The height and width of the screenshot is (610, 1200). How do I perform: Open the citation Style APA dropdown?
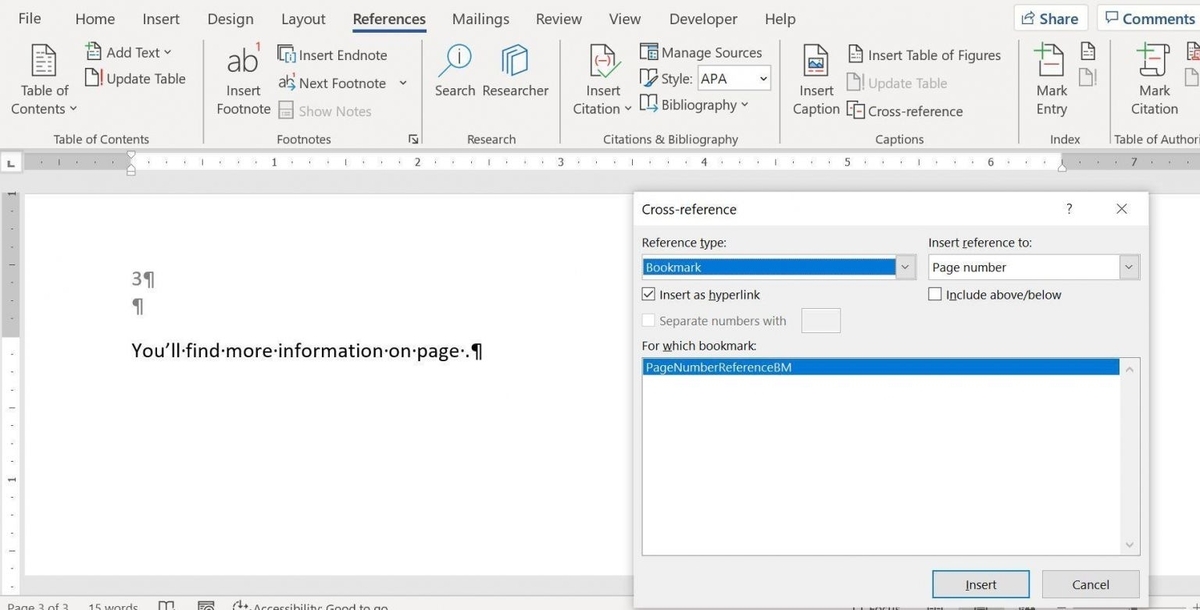click(x=733, y=78)
